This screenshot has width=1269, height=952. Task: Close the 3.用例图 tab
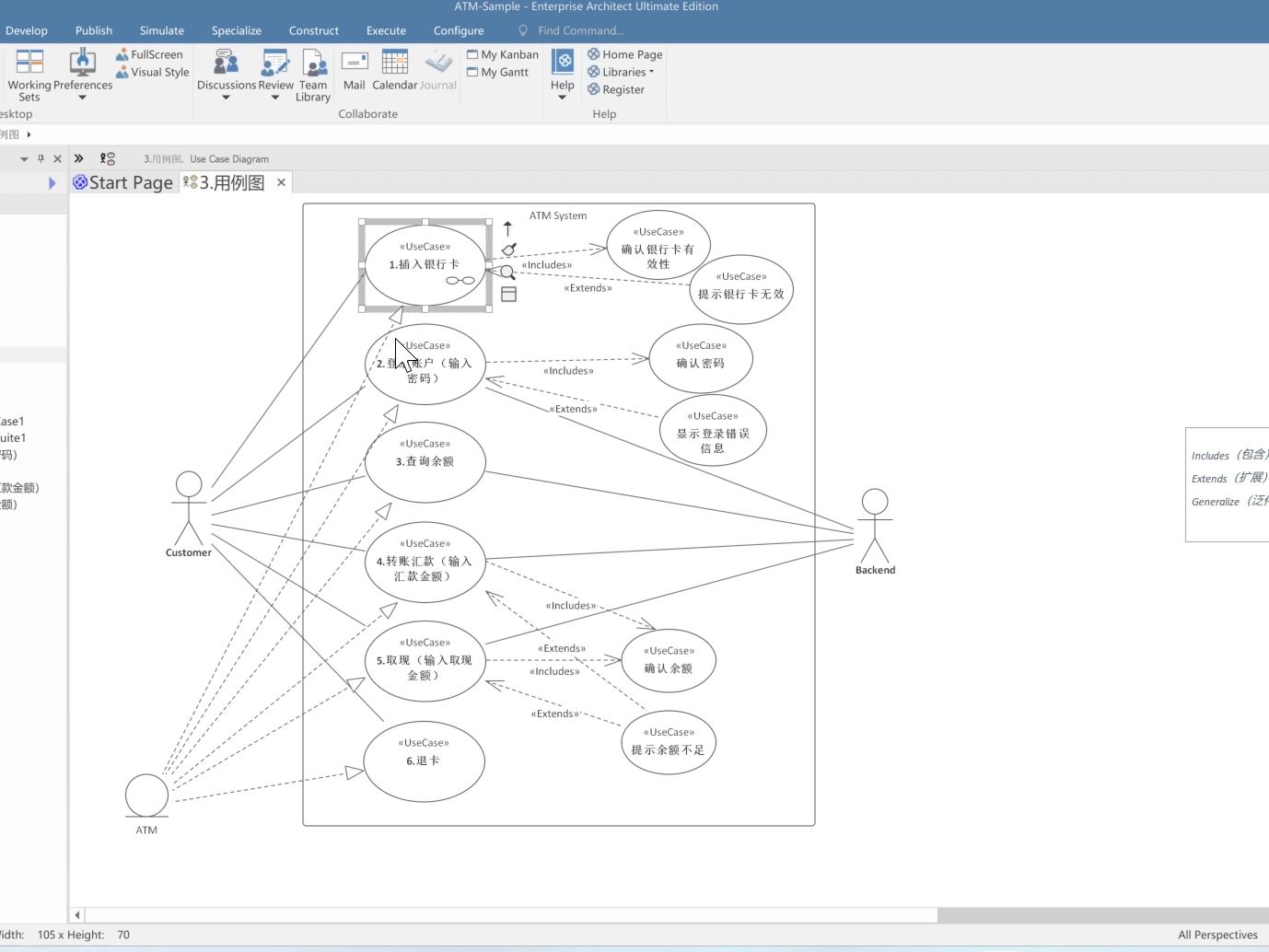281,182
